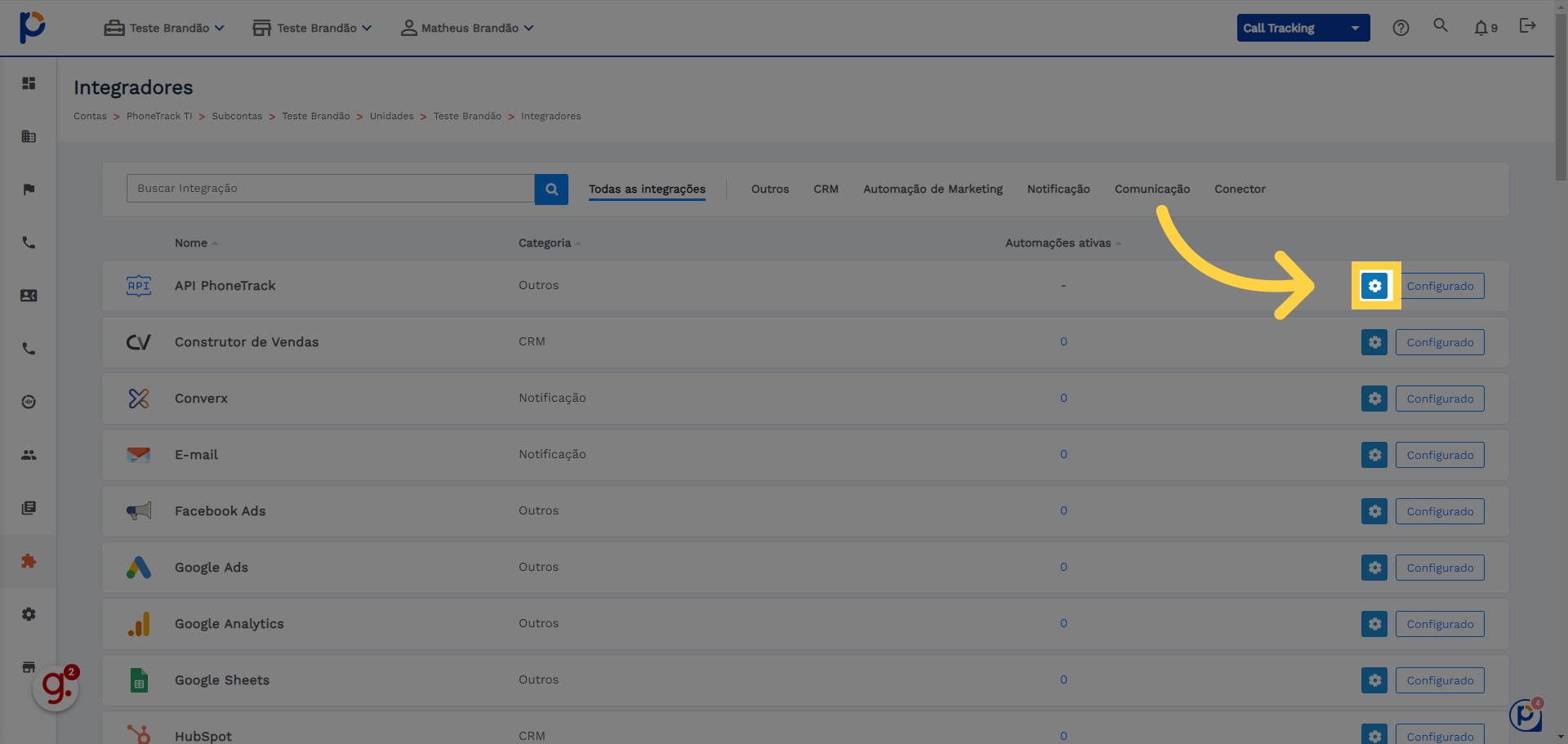The image size is (1568, 744).
Task: Click Configurado button for Construtor de Vendas
Action: 1440,342
